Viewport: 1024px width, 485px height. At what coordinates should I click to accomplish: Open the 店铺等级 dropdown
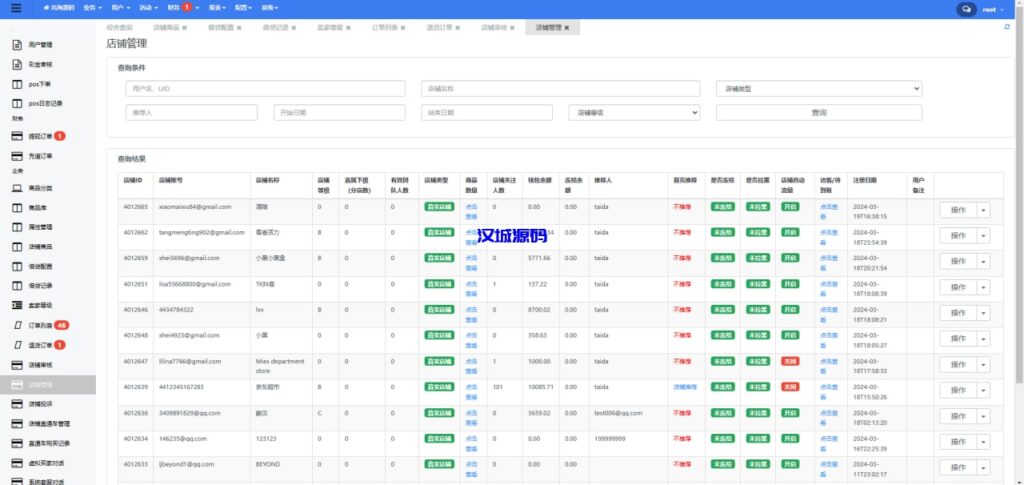634,113
